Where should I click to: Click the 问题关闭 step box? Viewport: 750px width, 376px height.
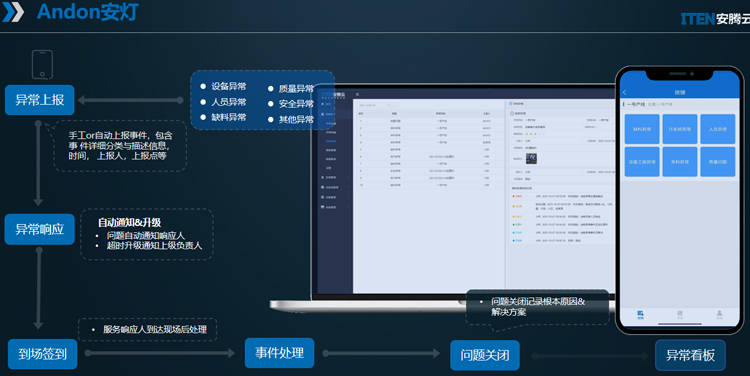coord(485,355)
